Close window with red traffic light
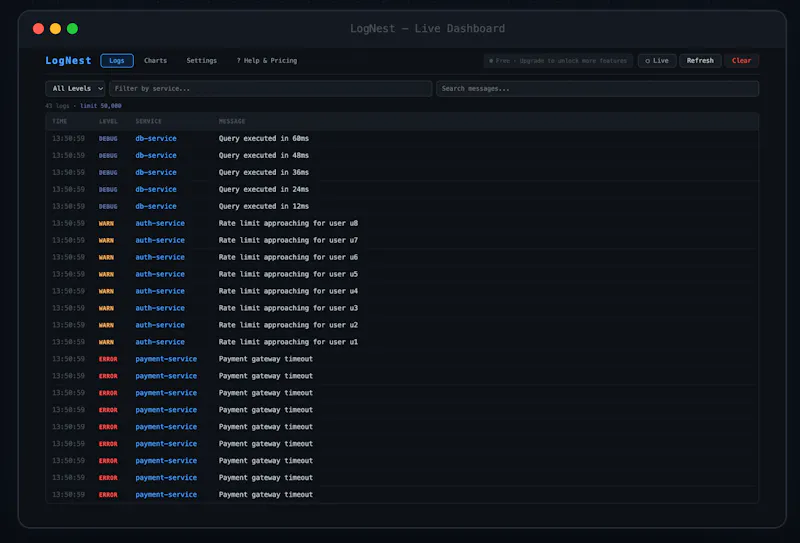Viewport: 800px width, 543px height. [x=38, y=29]
